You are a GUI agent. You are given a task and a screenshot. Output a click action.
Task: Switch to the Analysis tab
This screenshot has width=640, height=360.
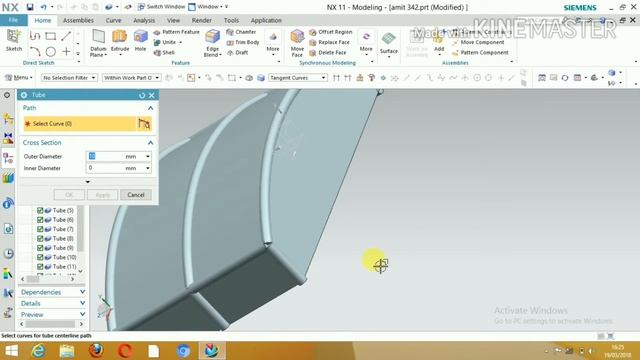tap(144, 20)
